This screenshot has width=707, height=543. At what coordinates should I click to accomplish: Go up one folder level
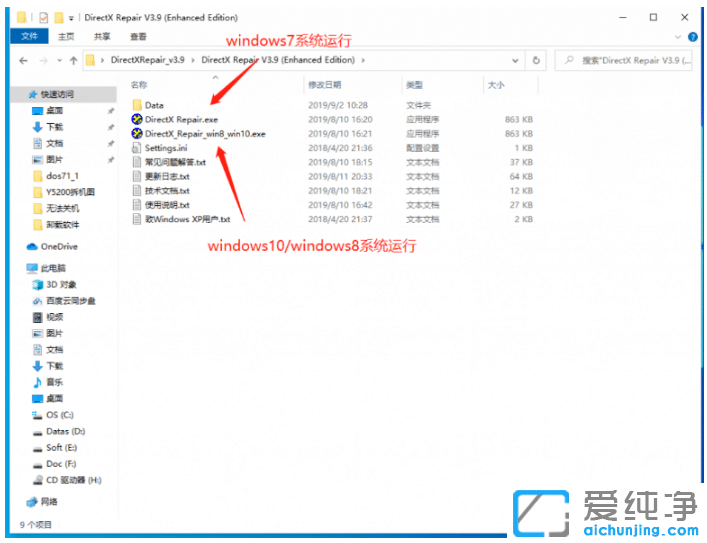(73, 60)
